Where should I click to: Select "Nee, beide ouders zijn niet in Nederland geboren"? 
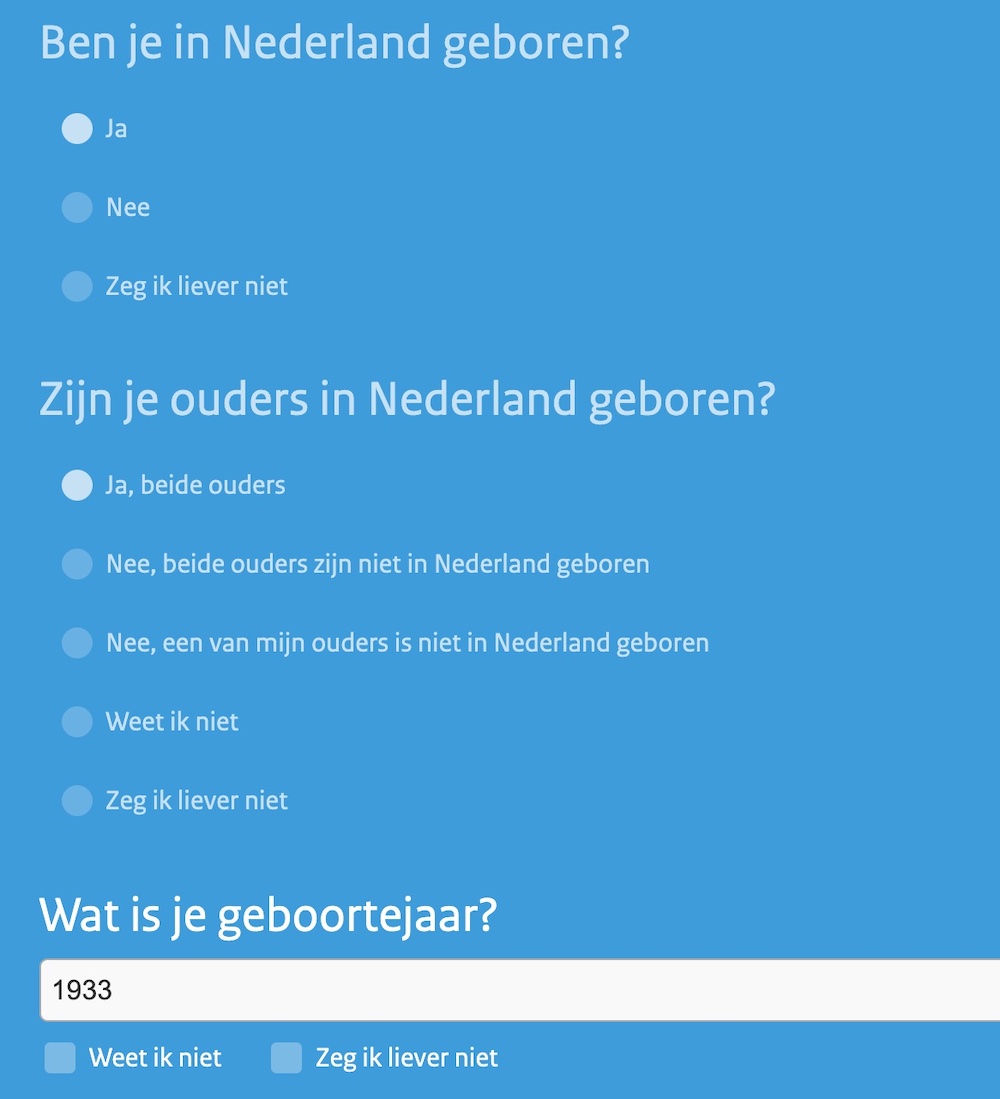[x=76, y=564]
